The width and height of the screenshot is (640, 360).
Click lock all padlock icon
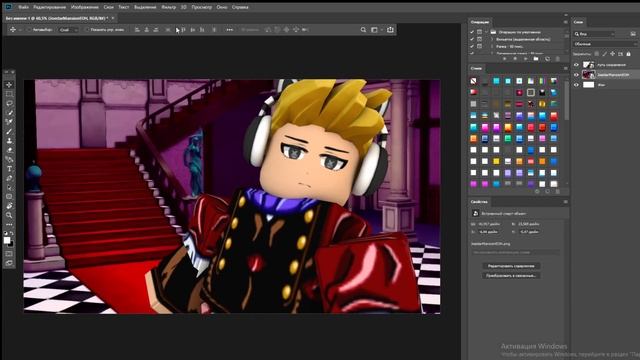(x=629, y=54)
